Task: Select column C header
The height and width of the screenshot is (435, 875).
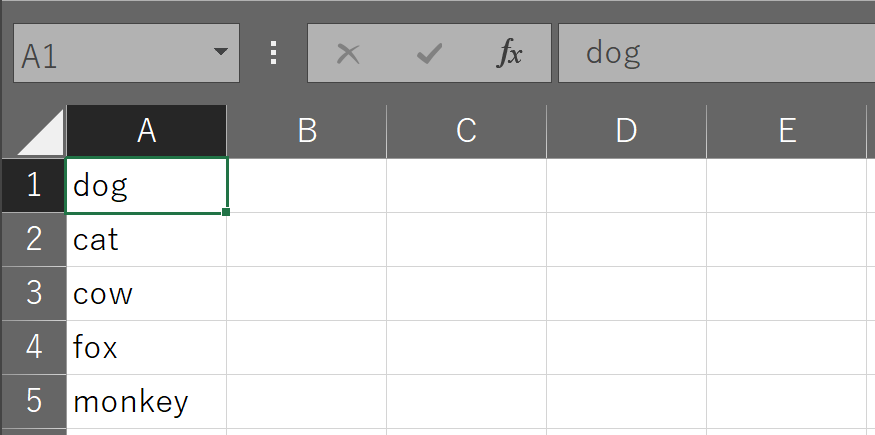Action: coord(467,132)
